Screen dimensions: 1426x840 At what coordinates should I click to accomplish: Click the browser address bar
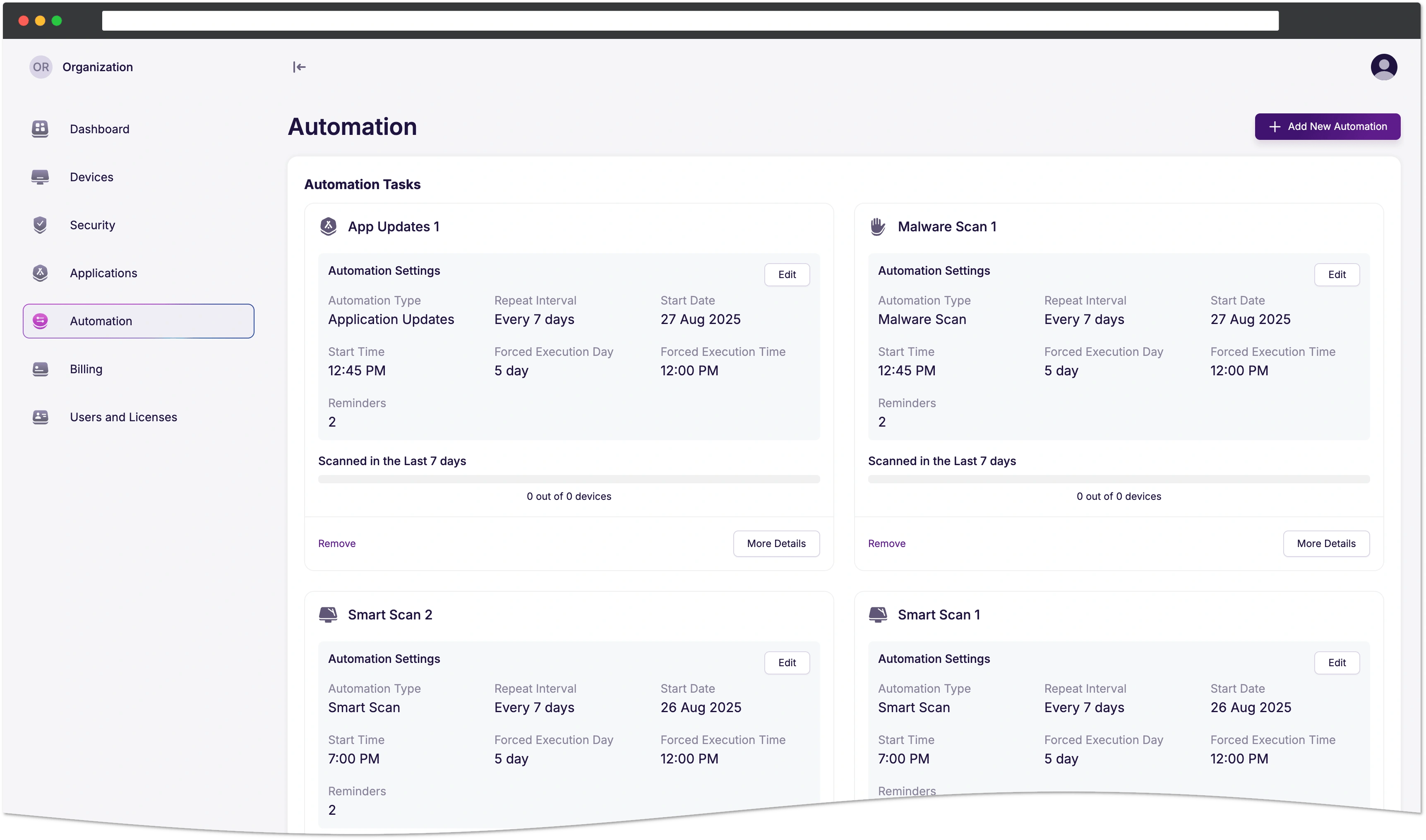689,21
